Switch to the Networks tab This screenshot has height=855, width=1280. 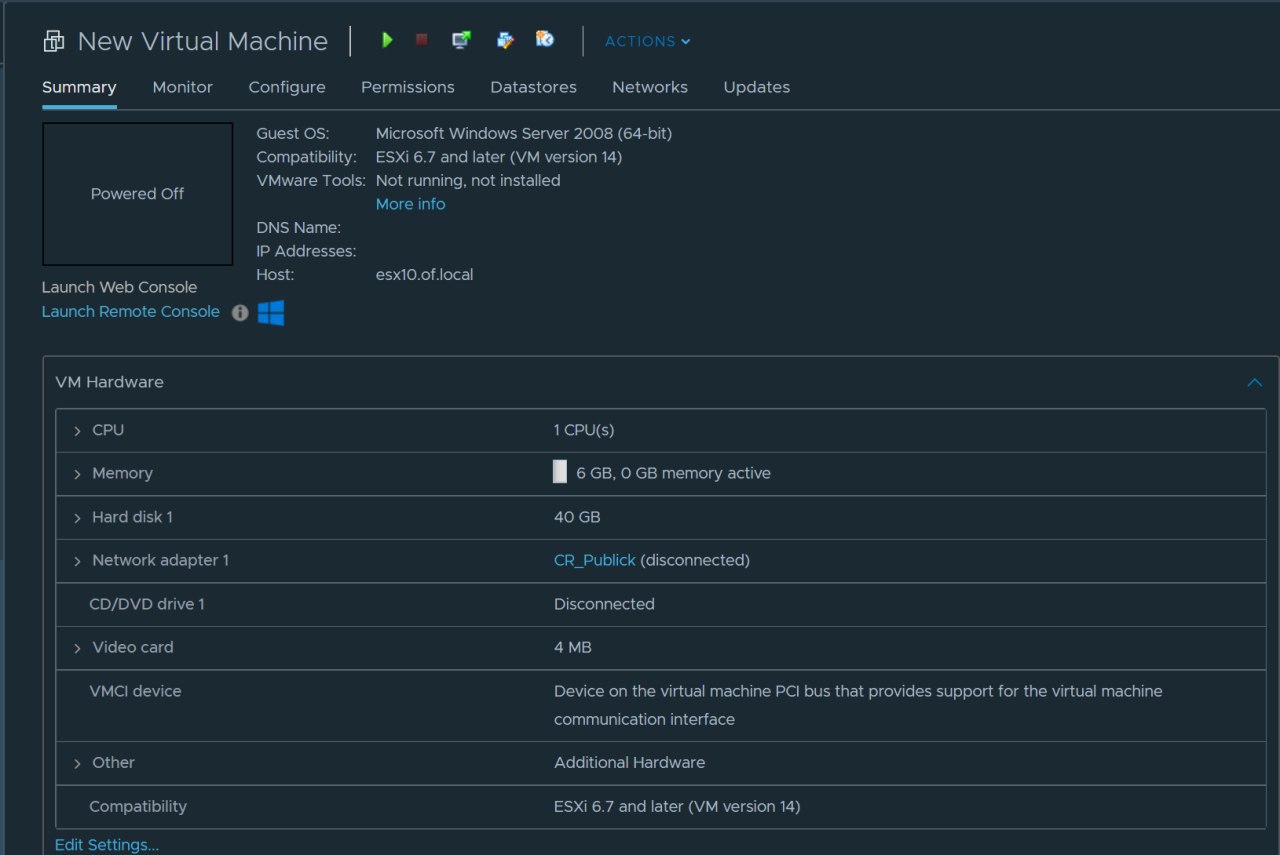pyautogui.click(x=650, y=87)
